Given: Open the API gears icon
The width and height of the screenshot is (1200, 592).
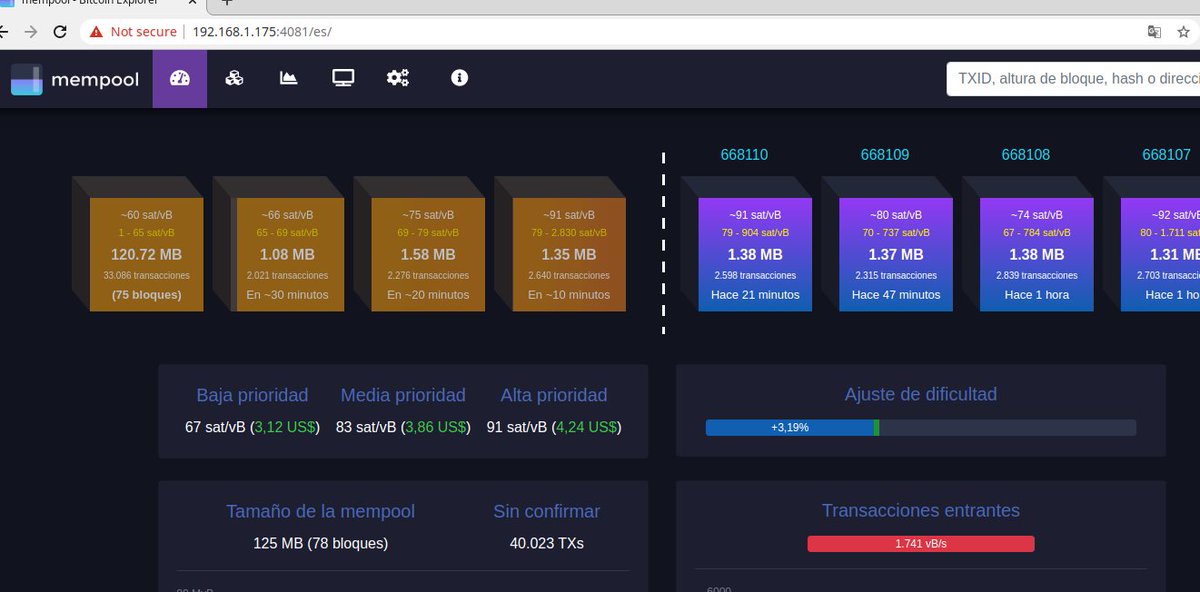Looking at the screenshot, I should pos(398,78).
